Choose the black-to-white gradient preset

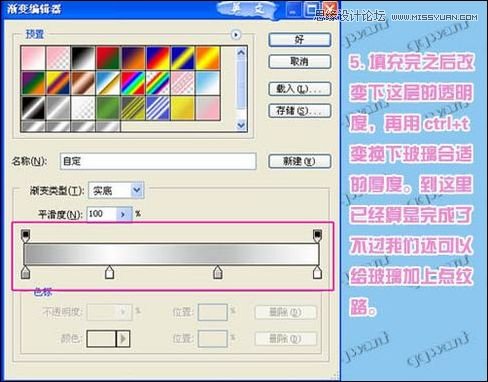(83, 58)
